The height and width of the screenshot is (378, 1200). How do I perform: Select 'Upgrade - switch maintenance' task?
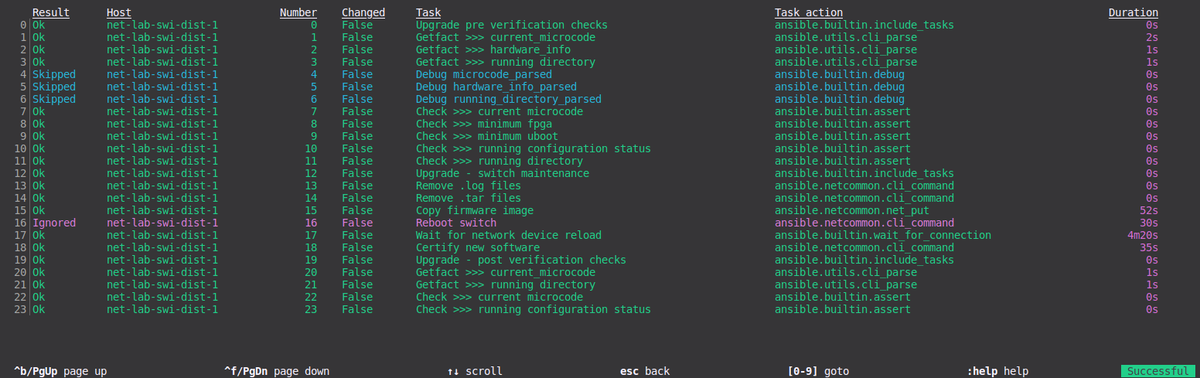coord(502,173)
